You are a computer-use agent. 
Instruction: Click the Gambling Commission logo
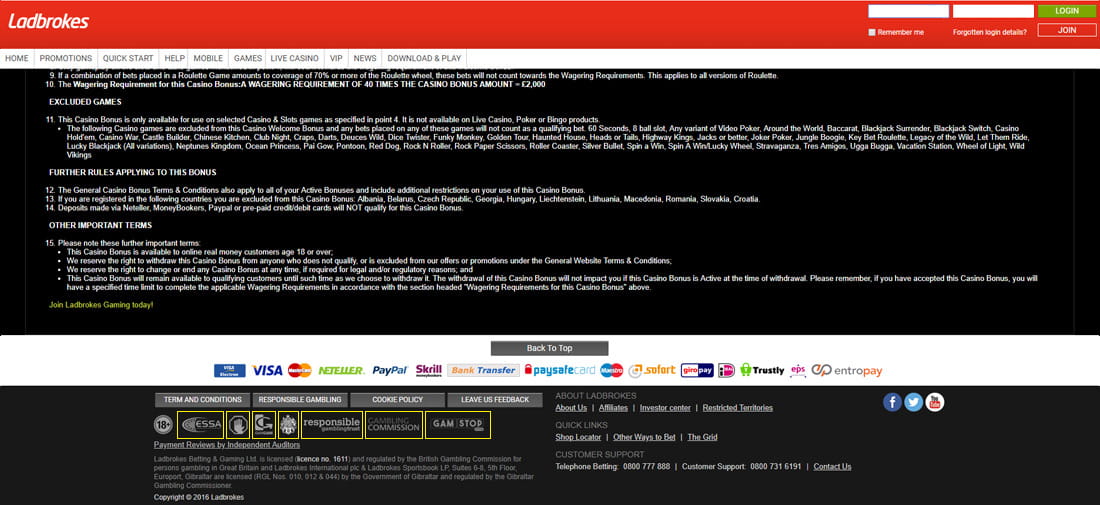[x=394, y=425]
